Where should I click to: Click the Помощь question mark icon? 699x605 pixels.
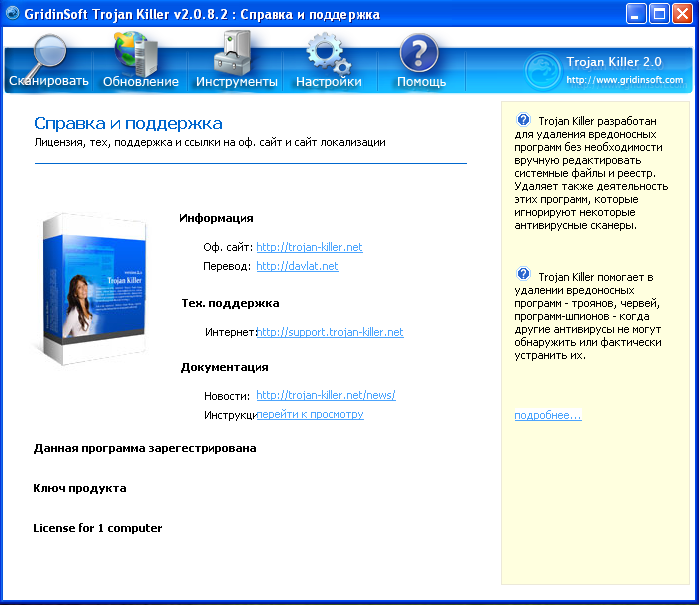419,53
